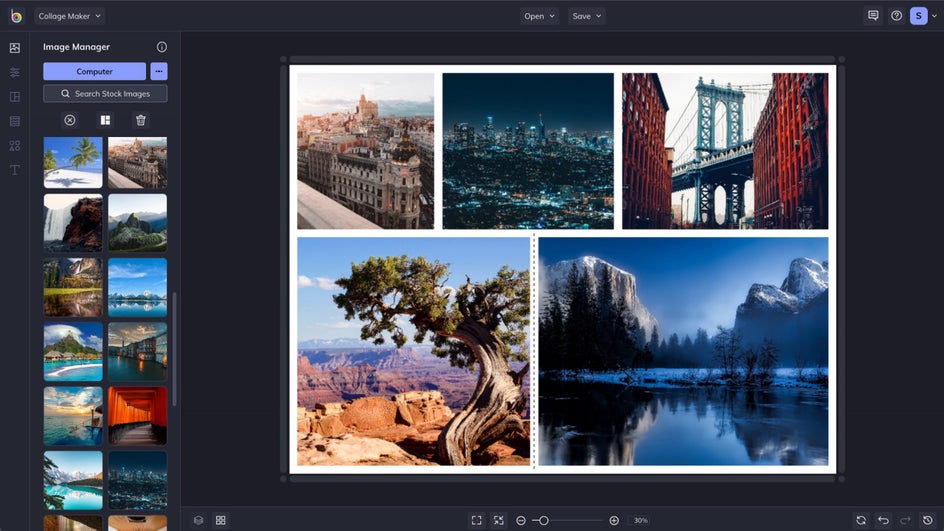The width and height of the screenshot is (944, 531).
Task: Select the waterfall red rock thumbnail
Action: 73,222
